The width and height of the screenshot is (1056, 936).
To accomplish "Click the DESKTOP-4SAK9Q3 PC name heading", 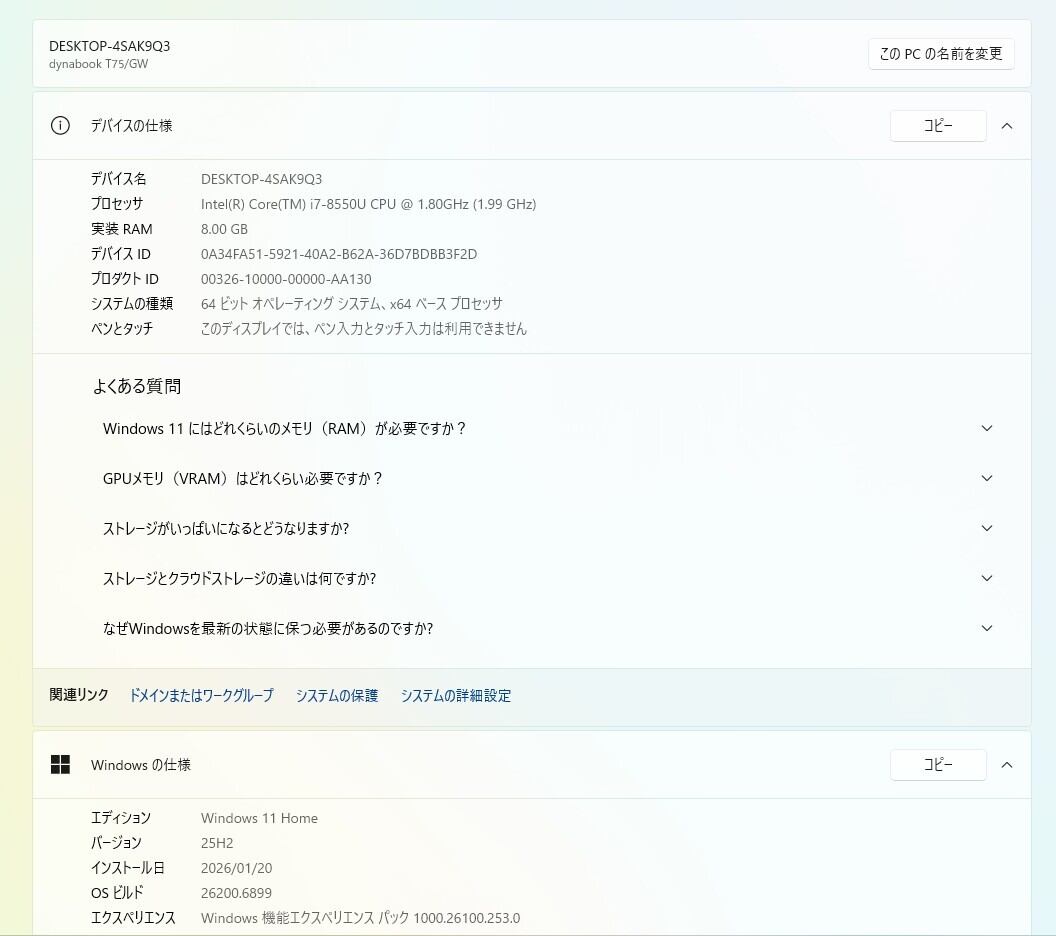I will point(109,46).
